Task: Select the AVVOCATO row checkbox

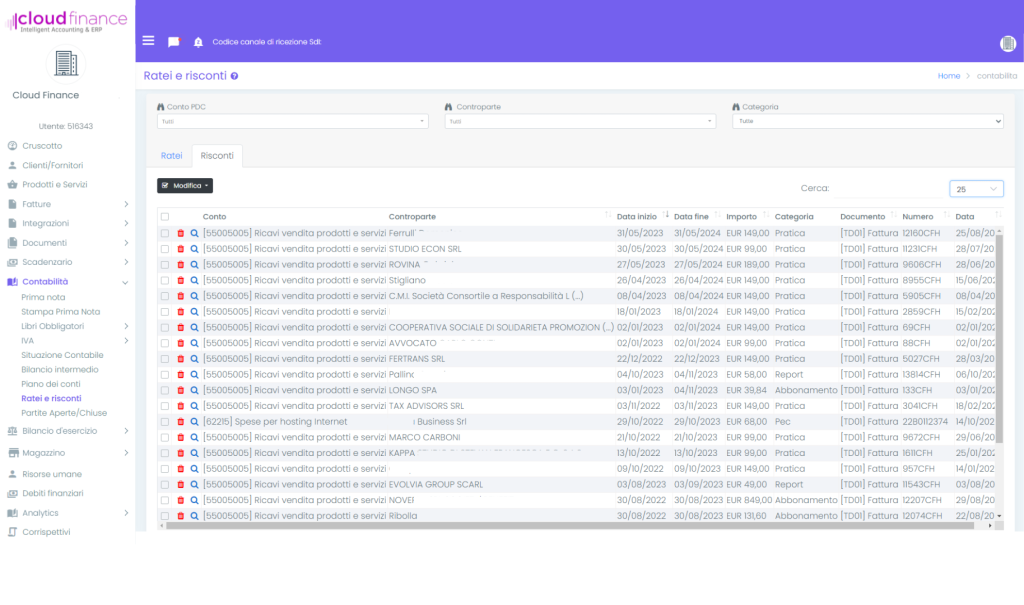Action: (165, 343)
